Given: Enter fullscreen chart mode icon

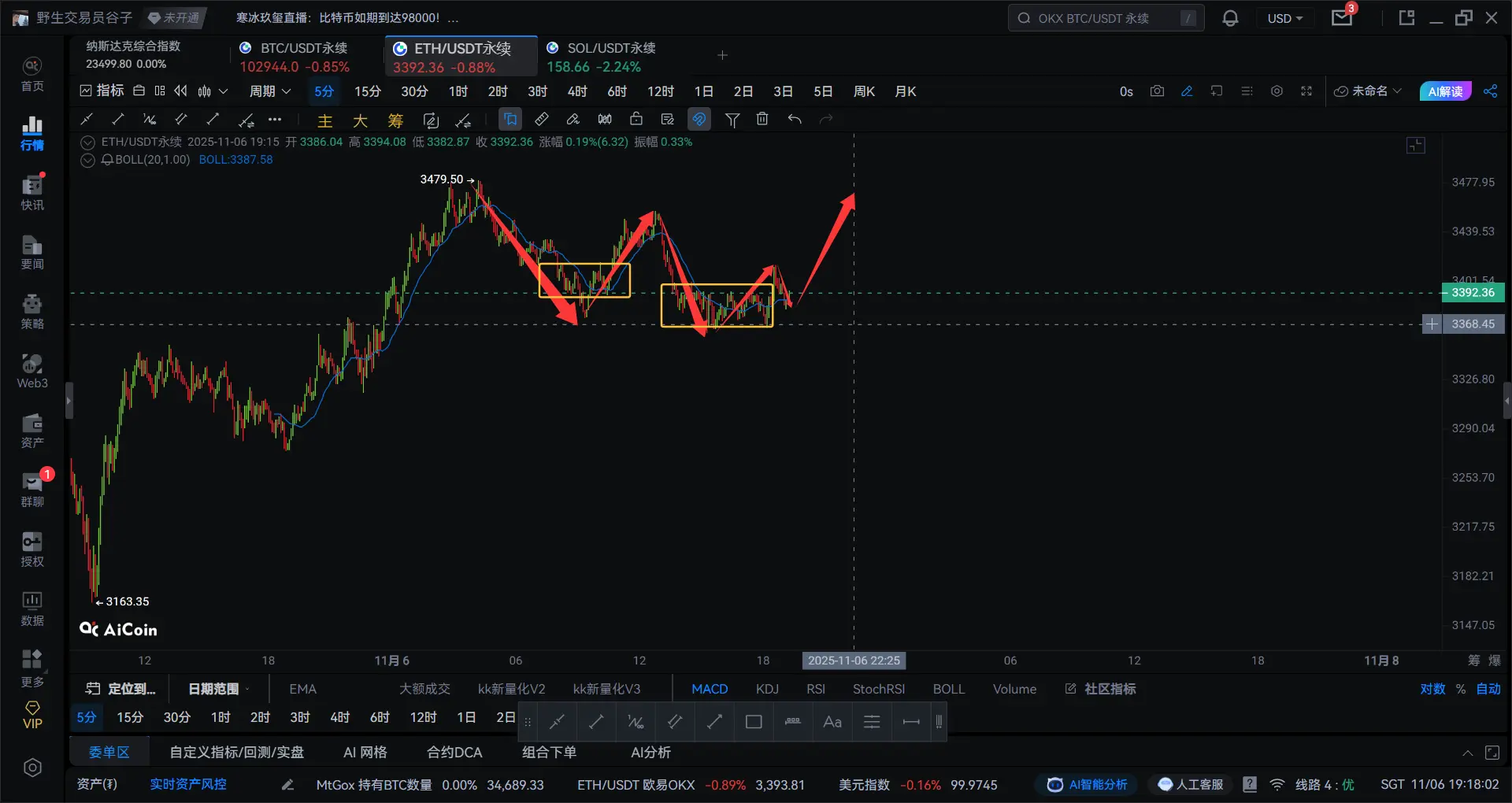Looking at the screenshot, I should coord(1306,91).
